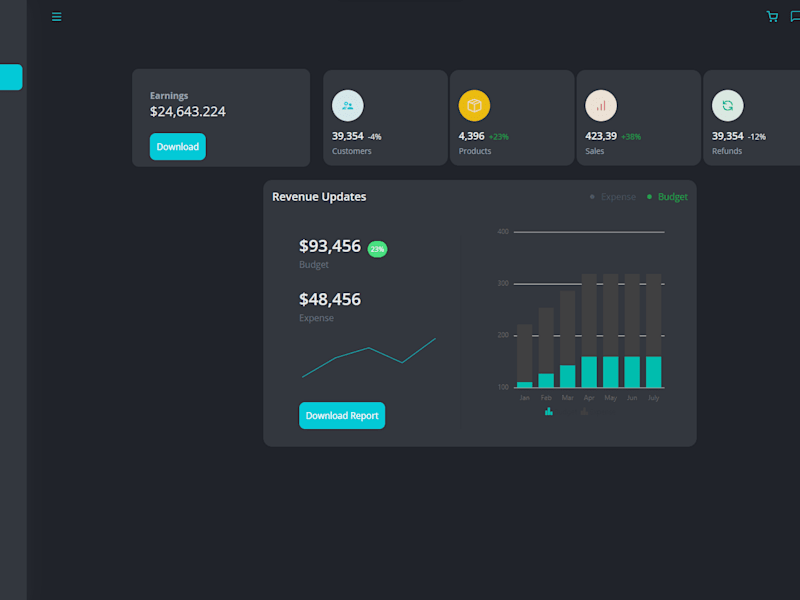Open the hamburger menu icon

pyautogui.click(x=57, y=17)
